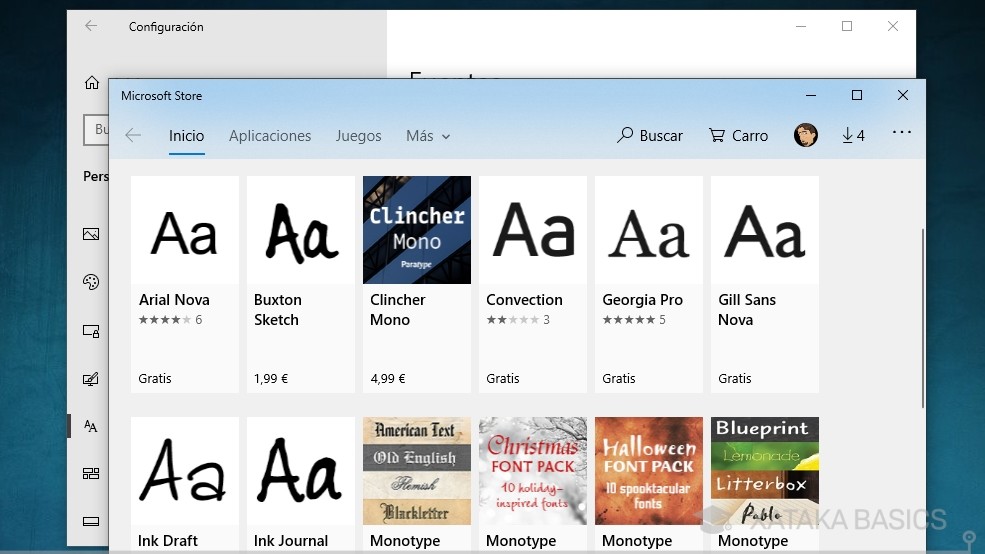Open the Convection font thumbnail
This screenshot has width=985, height=554.
point(533,230)
